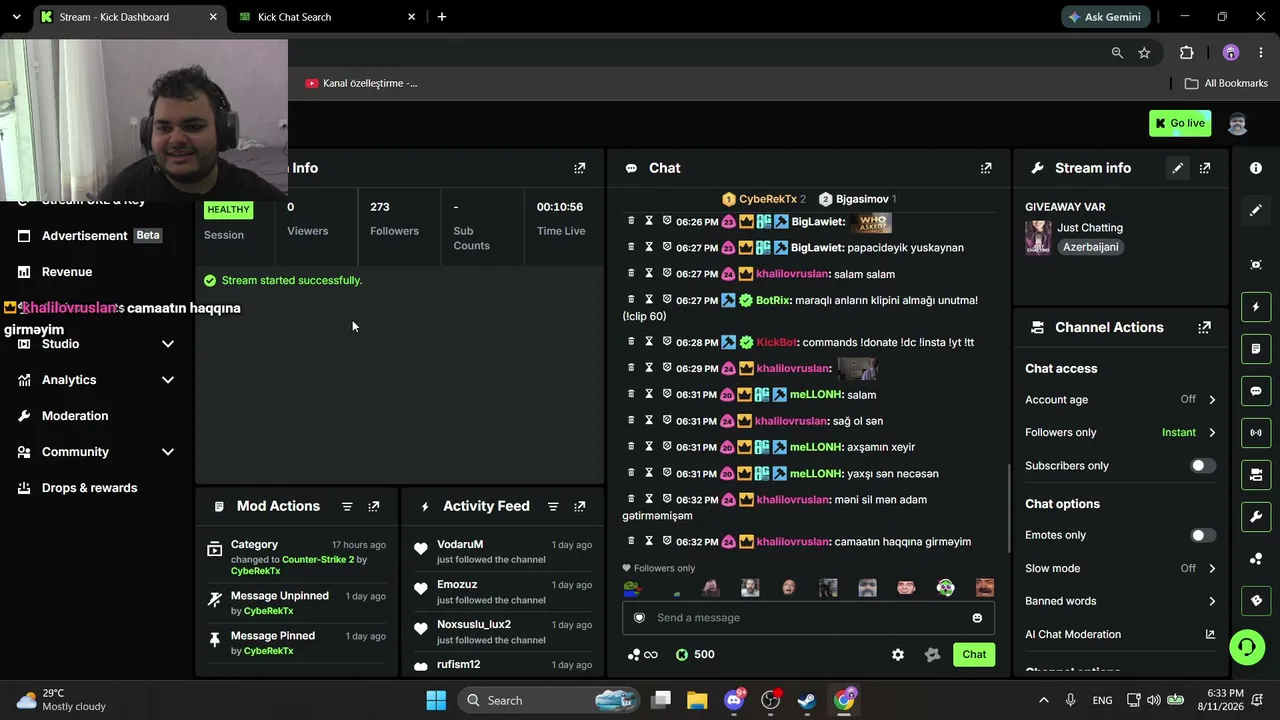Toggle Emotes only mode

click(x=1203, y=535)
